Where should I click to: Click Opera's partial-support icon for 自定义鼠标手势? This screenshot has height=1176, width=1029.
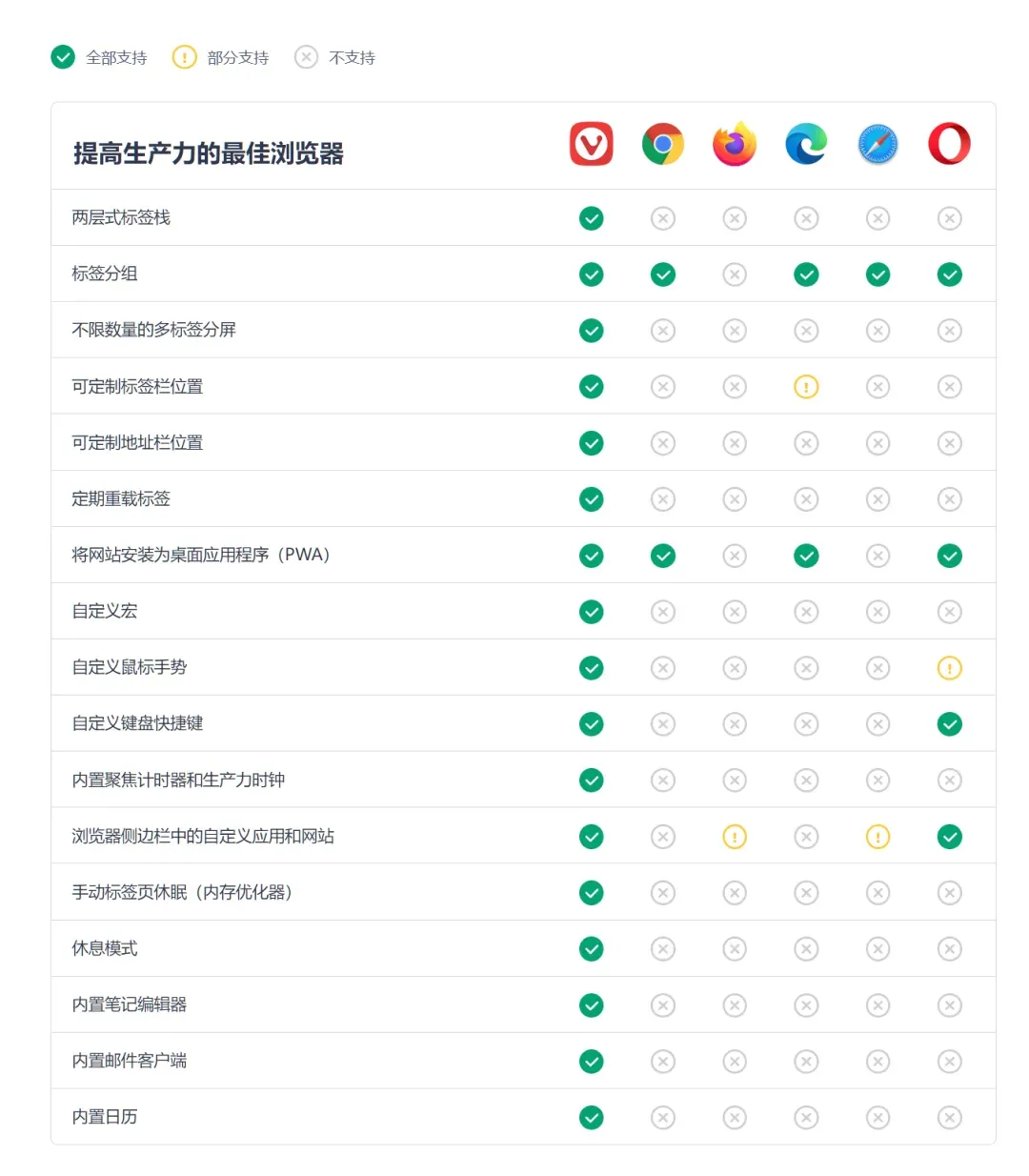coord(950,668)
